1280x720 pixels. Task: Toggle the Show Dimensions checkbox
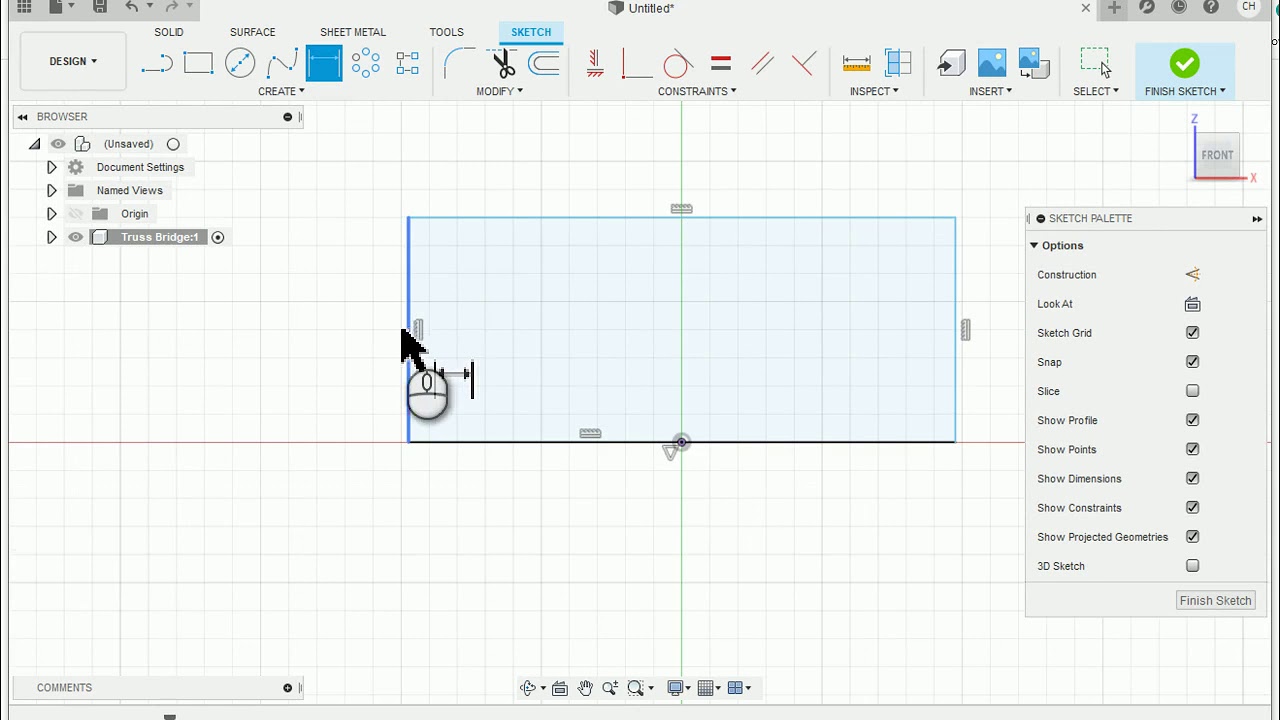[1192, 478]
